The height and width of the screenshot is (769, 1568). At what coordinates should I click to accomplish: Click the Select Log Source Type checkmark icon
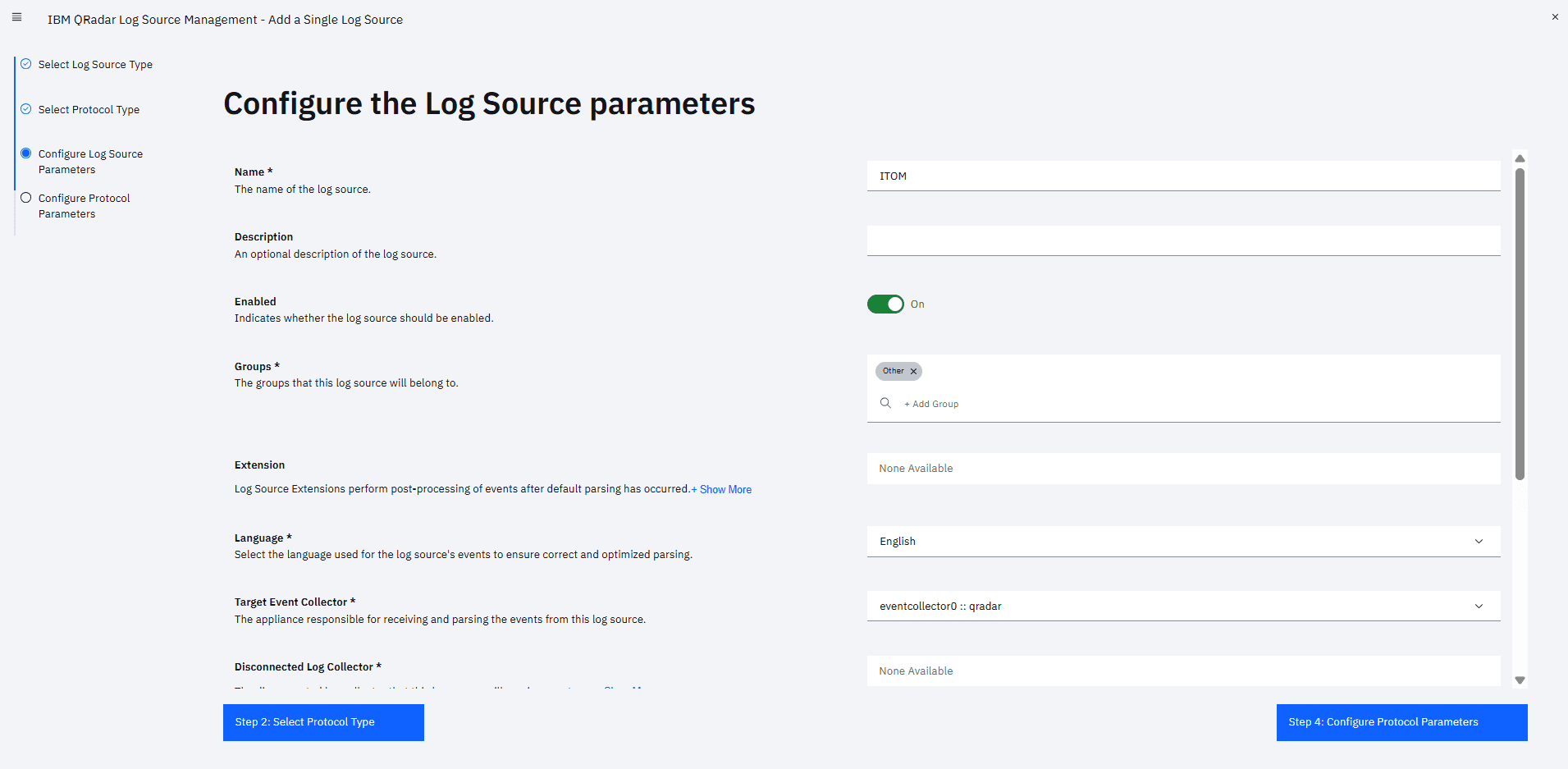[x=26, y=64]
